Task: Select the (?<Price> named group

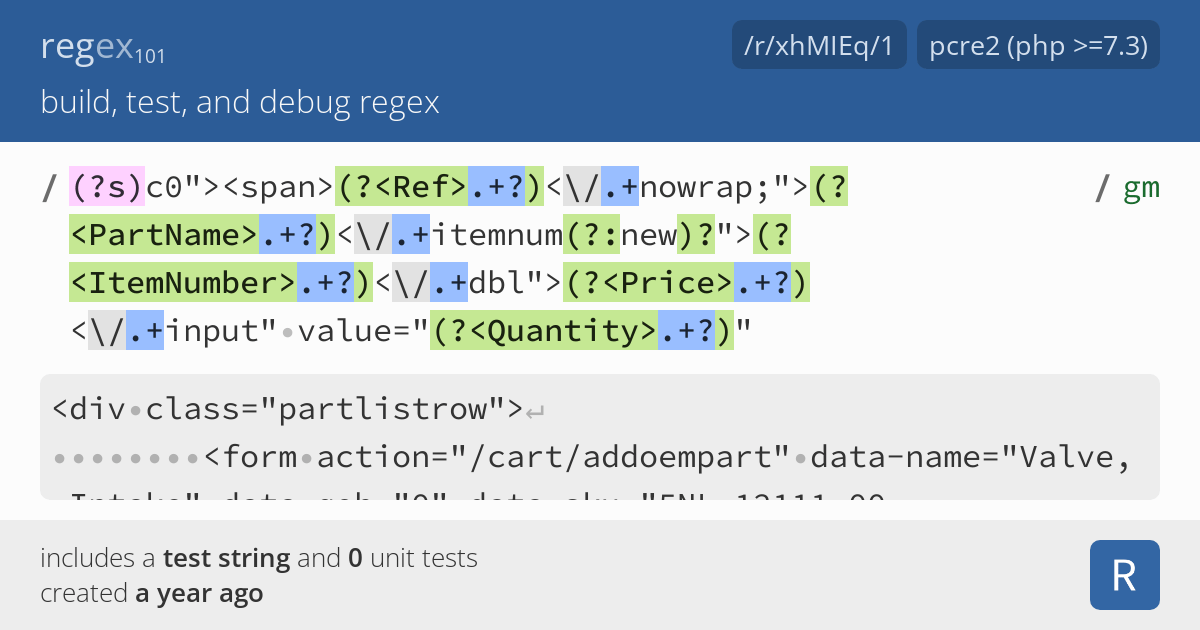Action: (x=649, y=283)
